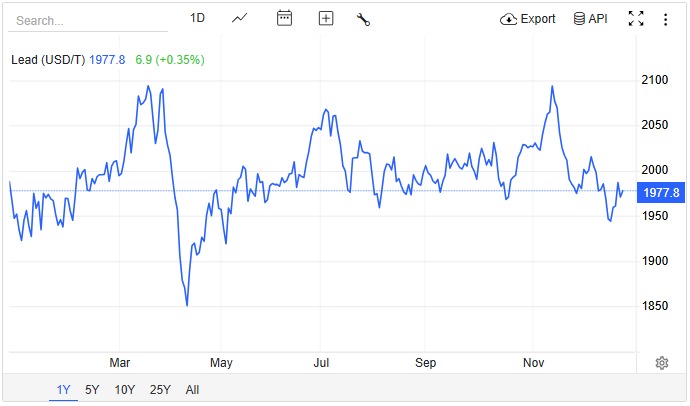This screenshot has height=406, width=690.
Task: Switch to the 10Y time range
Action: point(125,390)
